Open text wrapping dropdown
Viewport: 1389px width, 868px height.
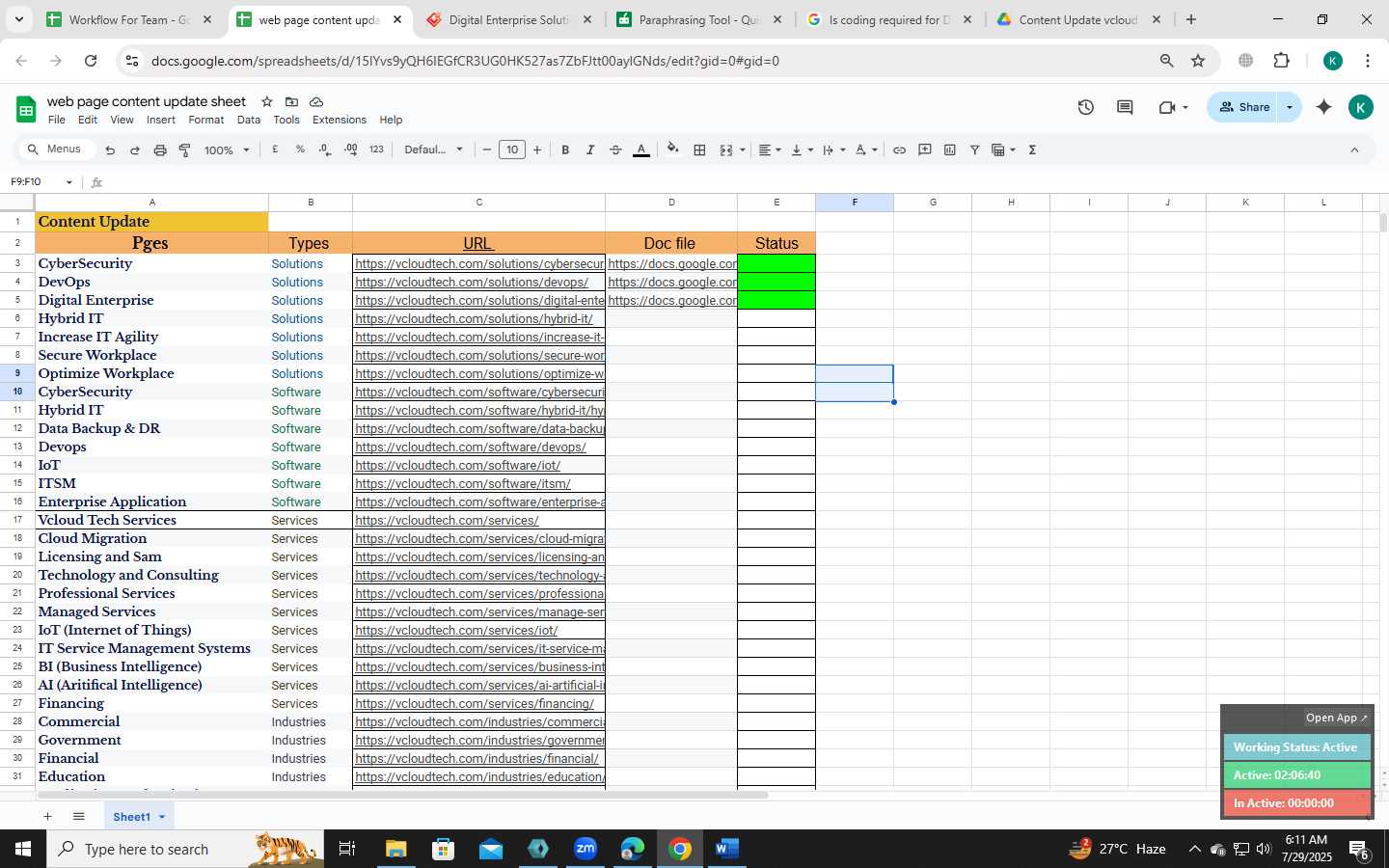point(834,149)
